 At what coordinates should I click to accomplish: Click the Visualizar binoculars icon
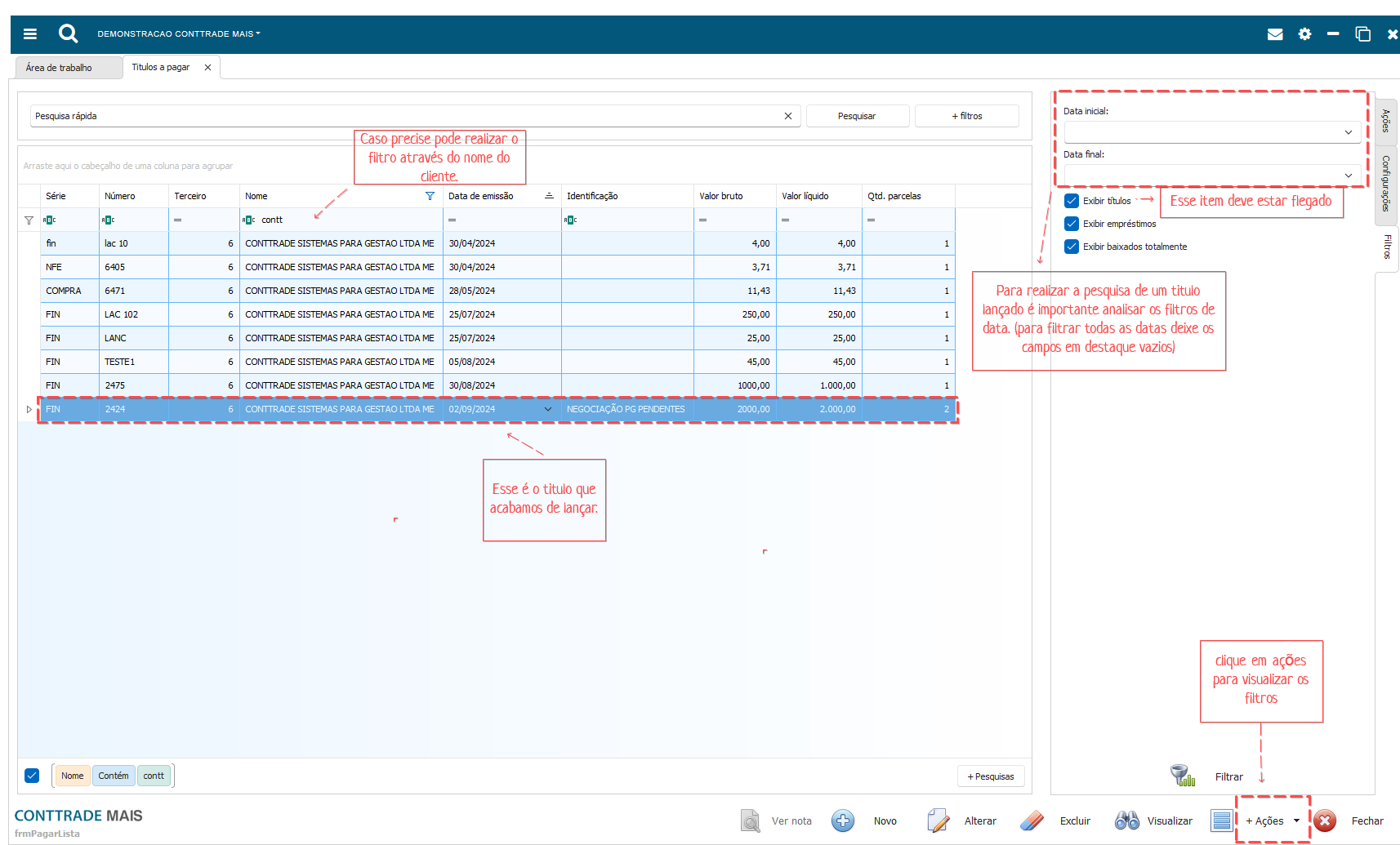[1127, 821]
